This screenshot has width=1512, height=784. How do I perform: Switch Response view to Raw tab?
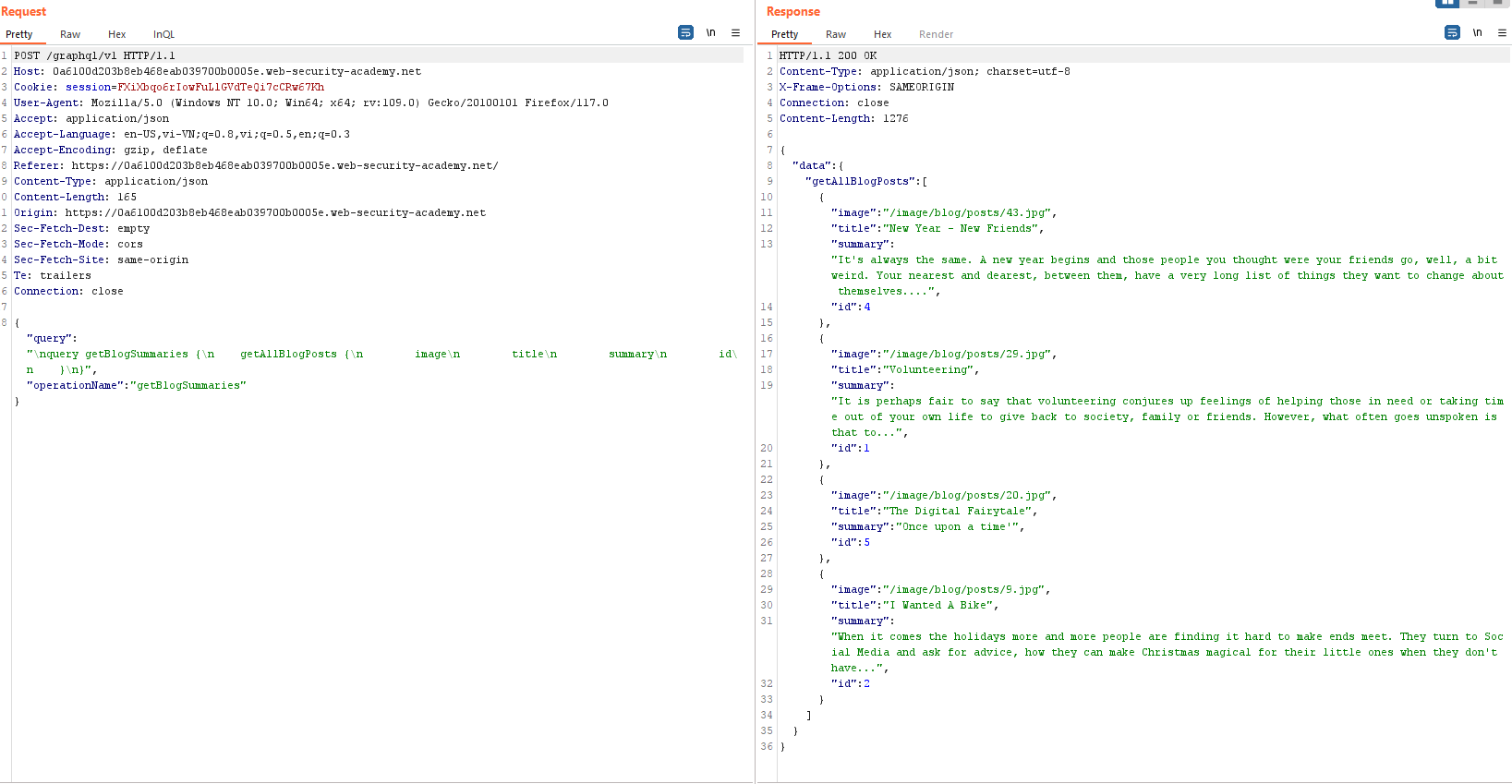(835, 34)
